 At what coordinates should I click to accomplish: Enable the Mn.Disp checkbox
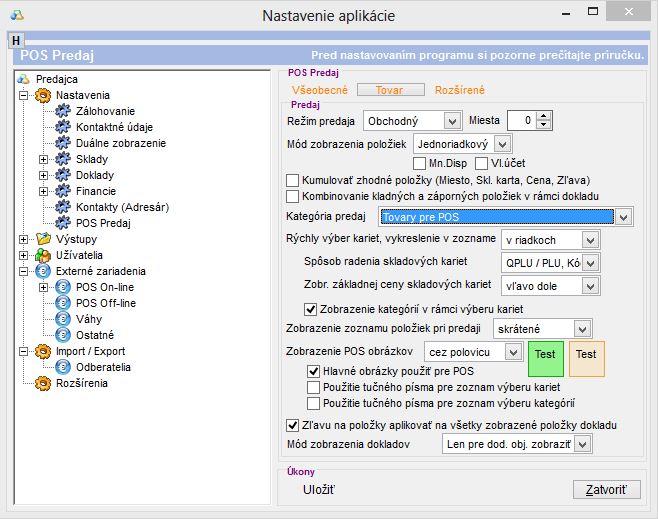(420, 163)
